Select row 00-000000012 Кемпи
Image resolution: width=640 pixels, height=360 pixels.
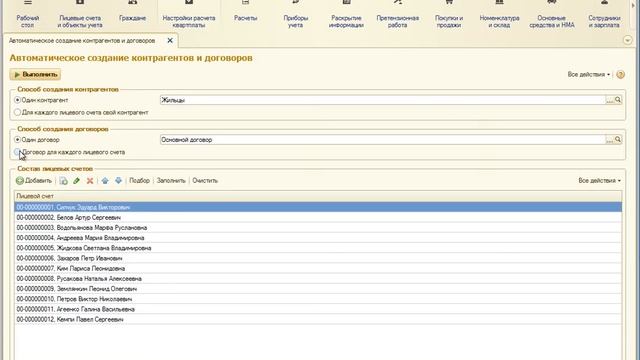pos(318,320)
